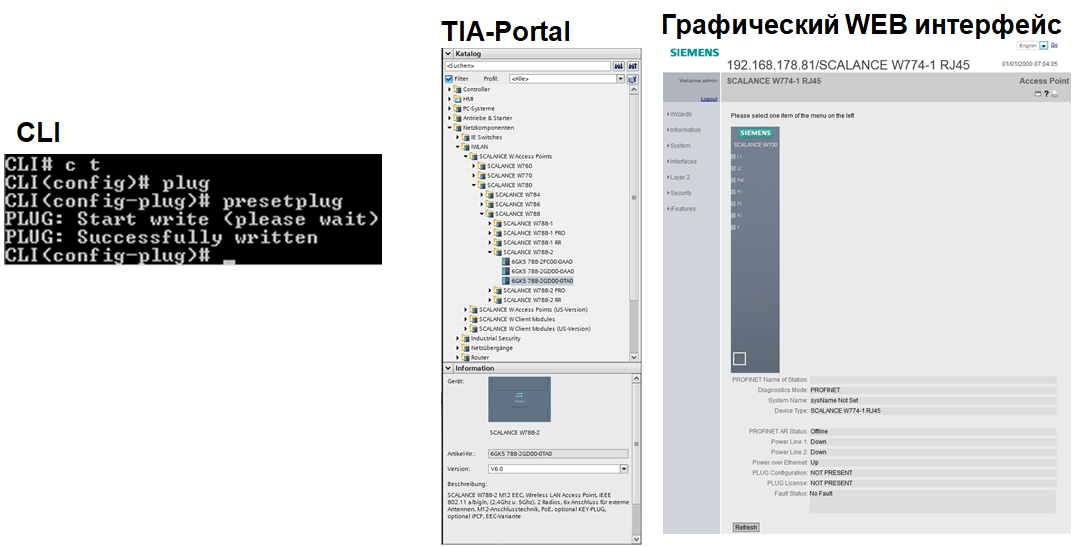Click the Logout link
Image resolution: width=1082 pixels, height=547 pixels.
709,99
